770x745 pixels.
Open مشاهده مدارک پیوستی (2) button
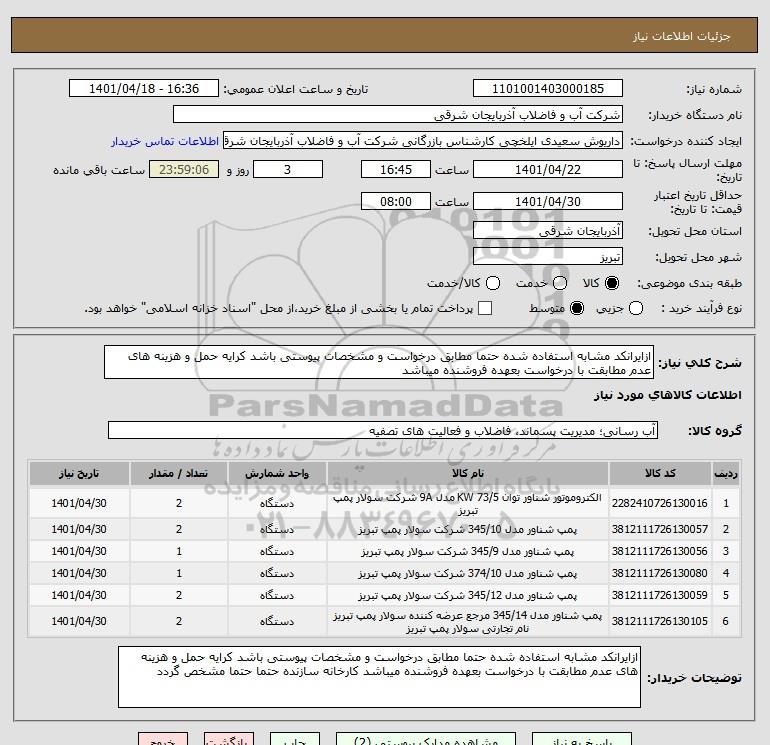(x=426, y=741)
